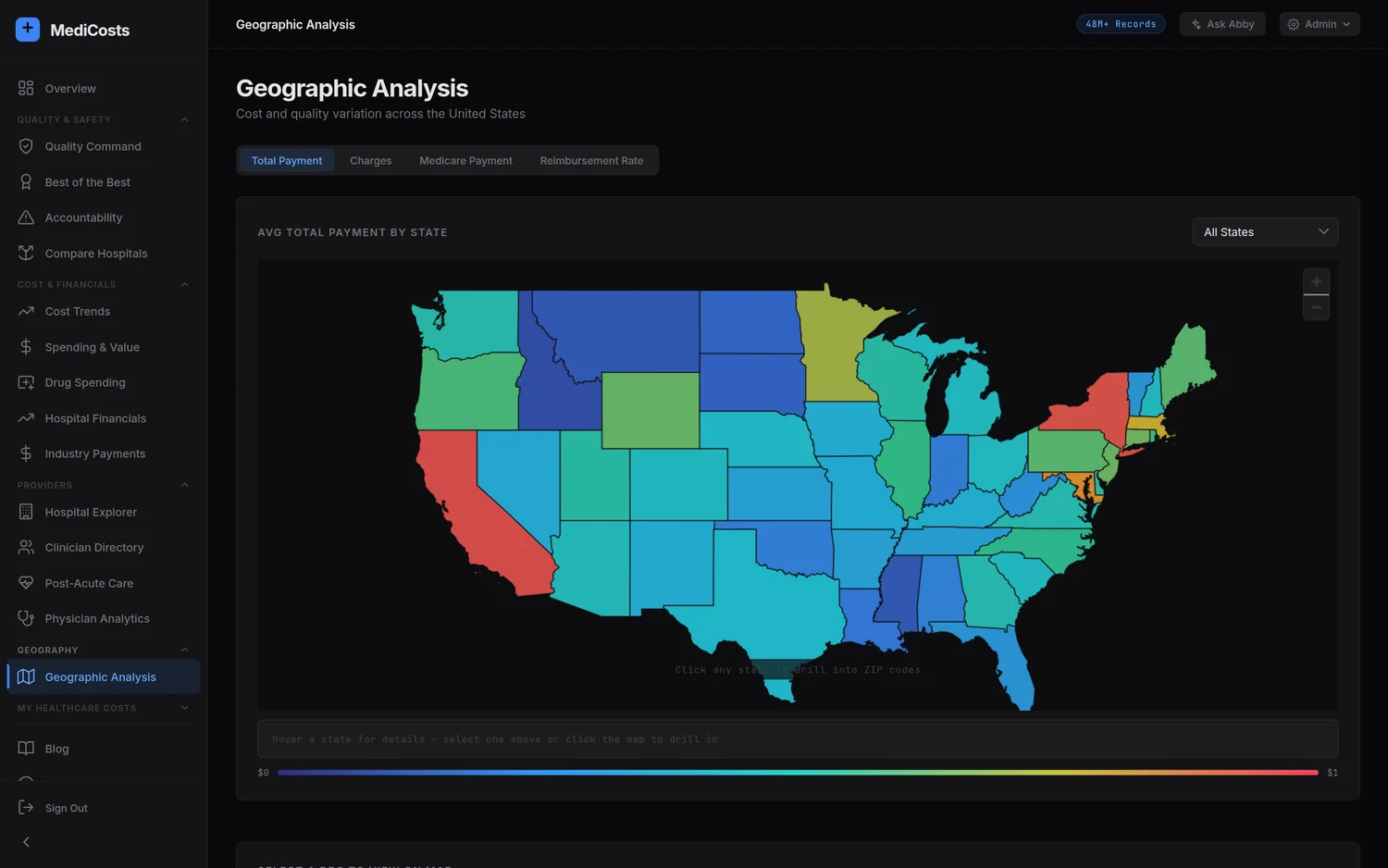
Task: Click the Spending & Value dollar icon
Action: pos(26,347)
